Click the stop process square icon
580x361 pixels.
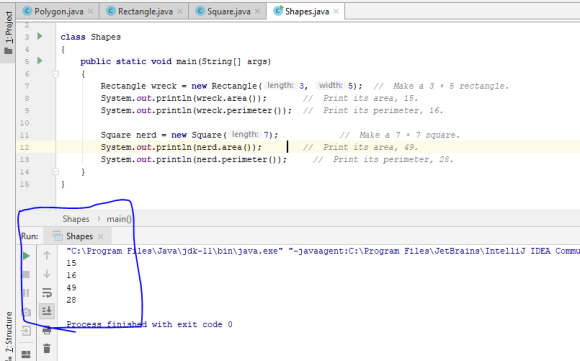coord(26,274)
